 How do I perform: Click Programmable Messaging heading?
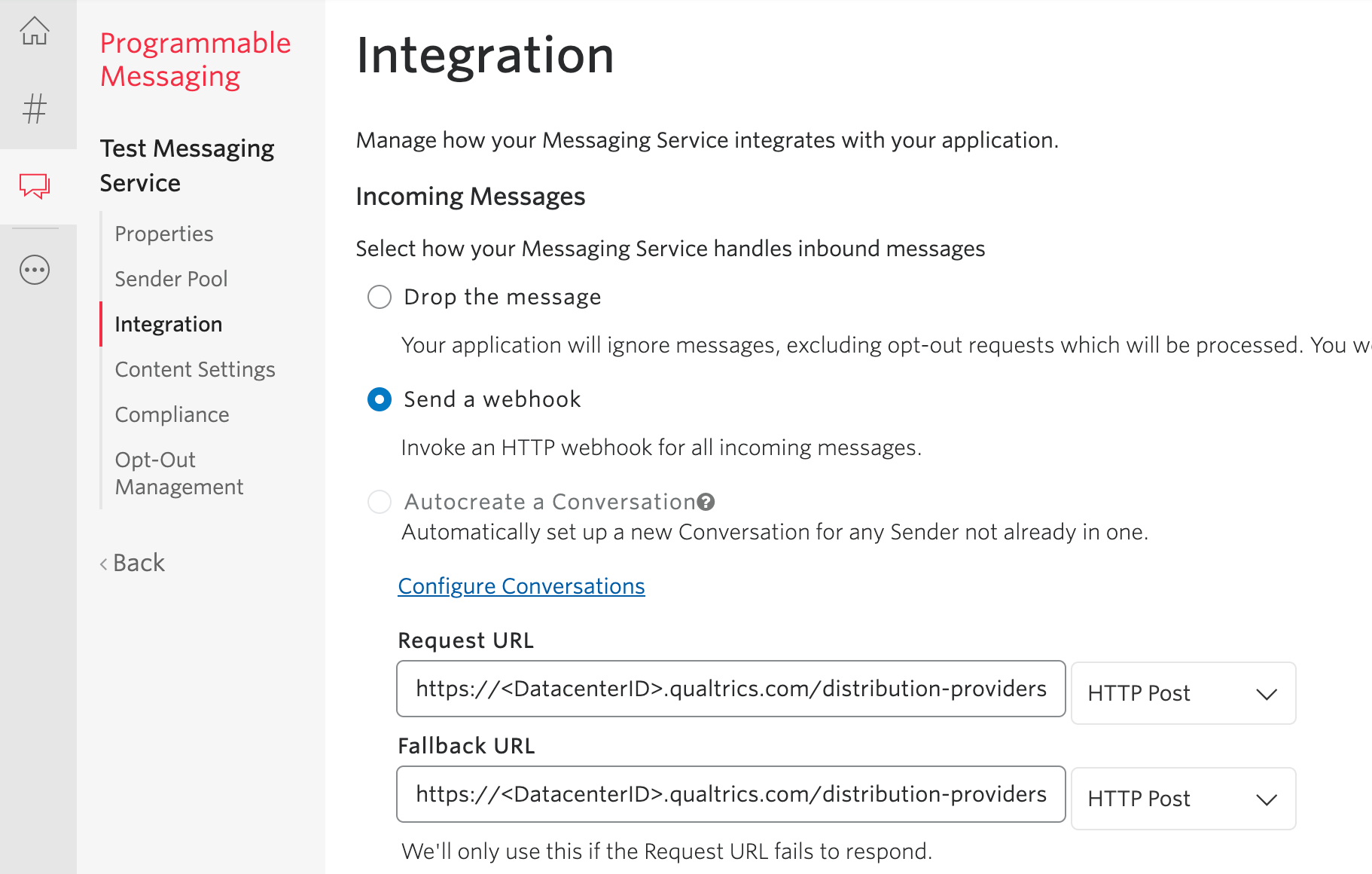[x=196, y=59]
